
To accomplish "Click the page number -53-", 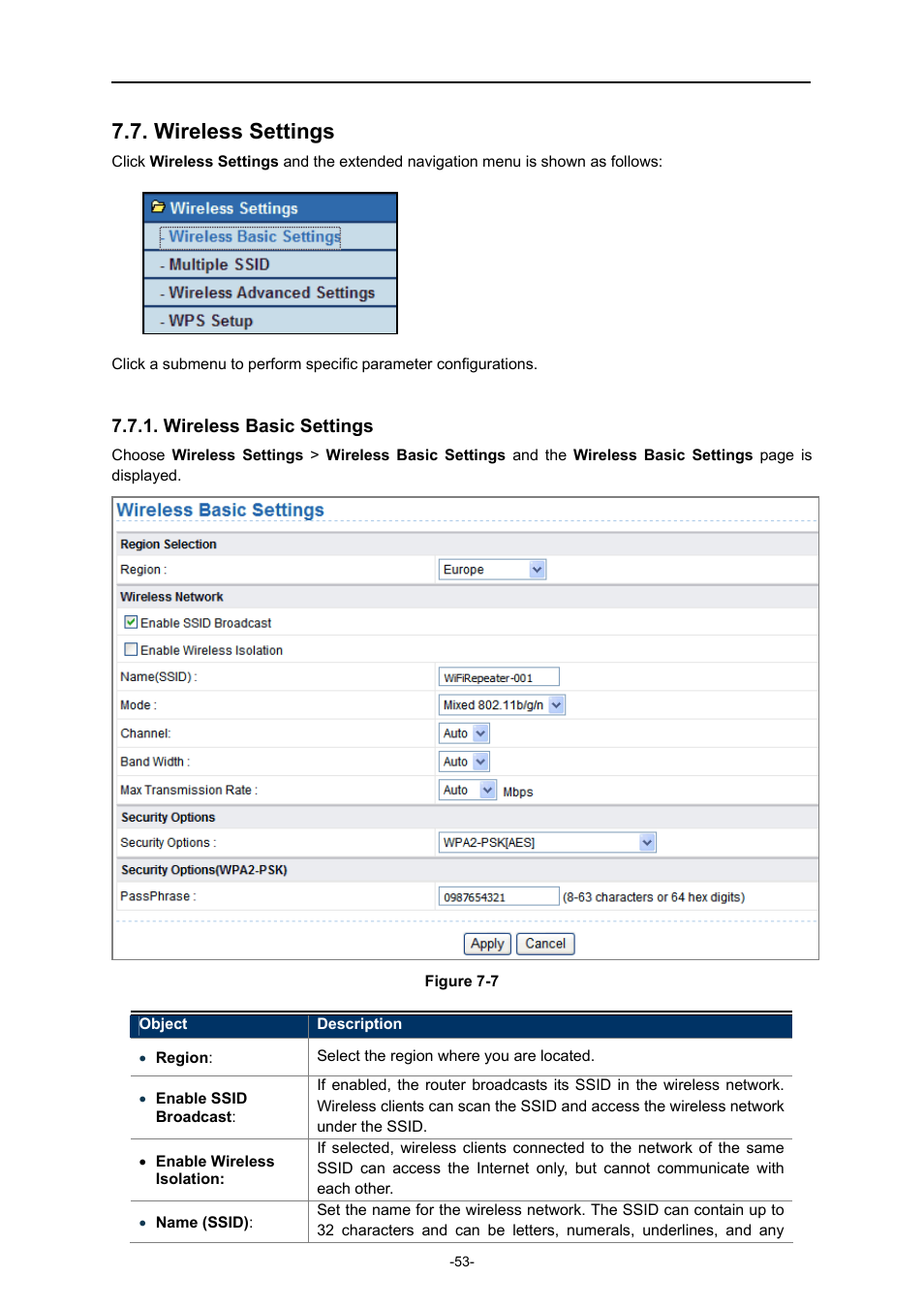I will (x=462, y=1261).
